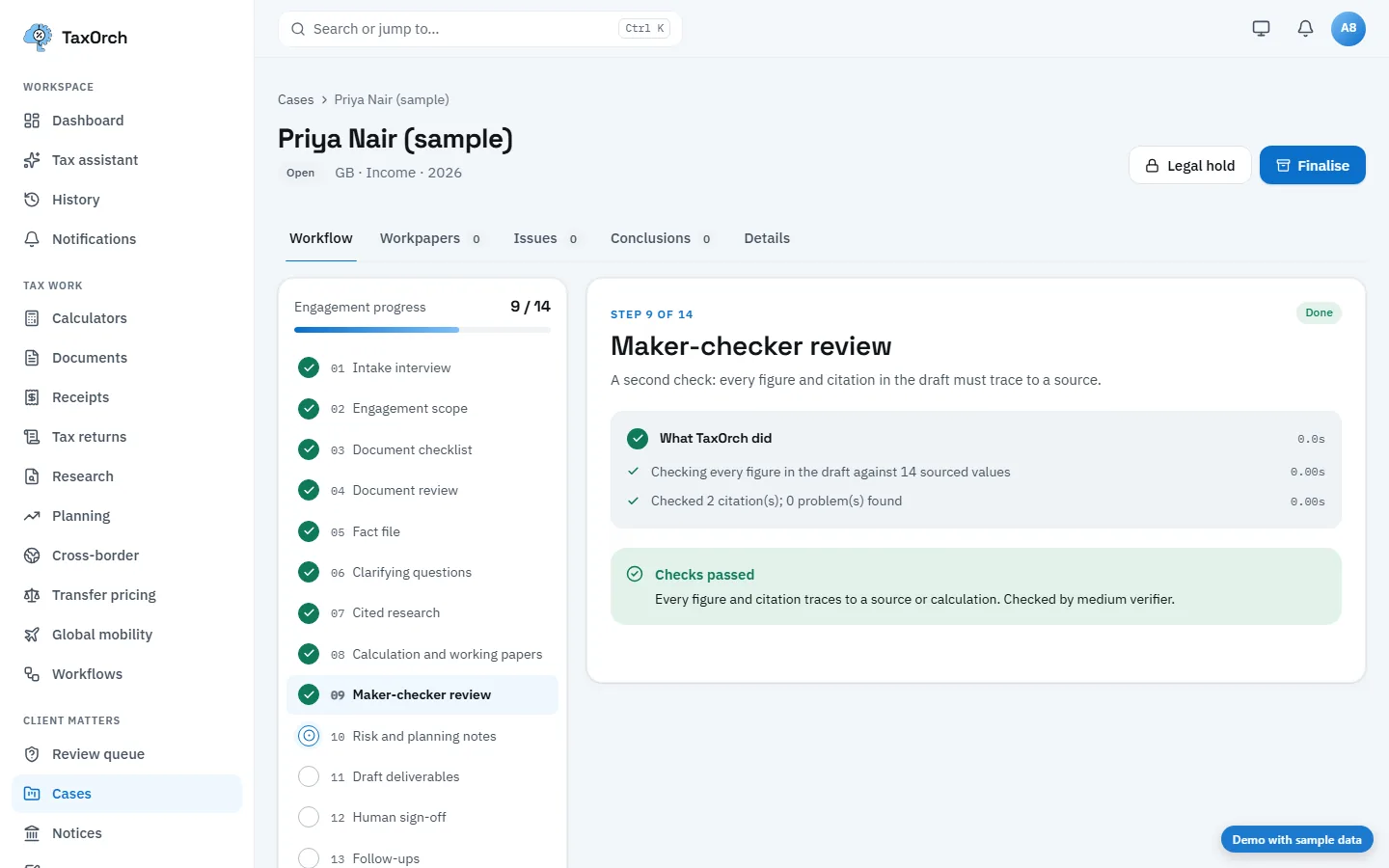Select step 12 Human sign-off

point(422,818)
